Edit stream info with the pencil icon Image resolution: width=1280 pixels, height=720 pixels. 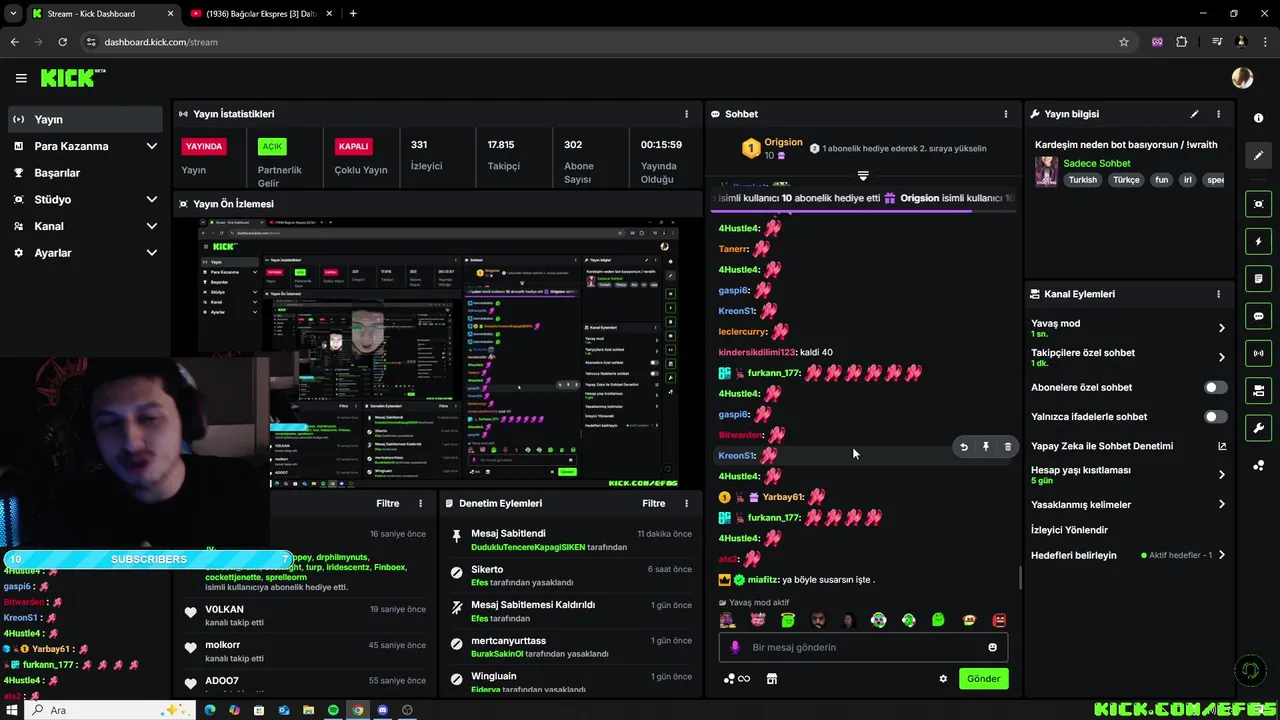coord(1194,114)
